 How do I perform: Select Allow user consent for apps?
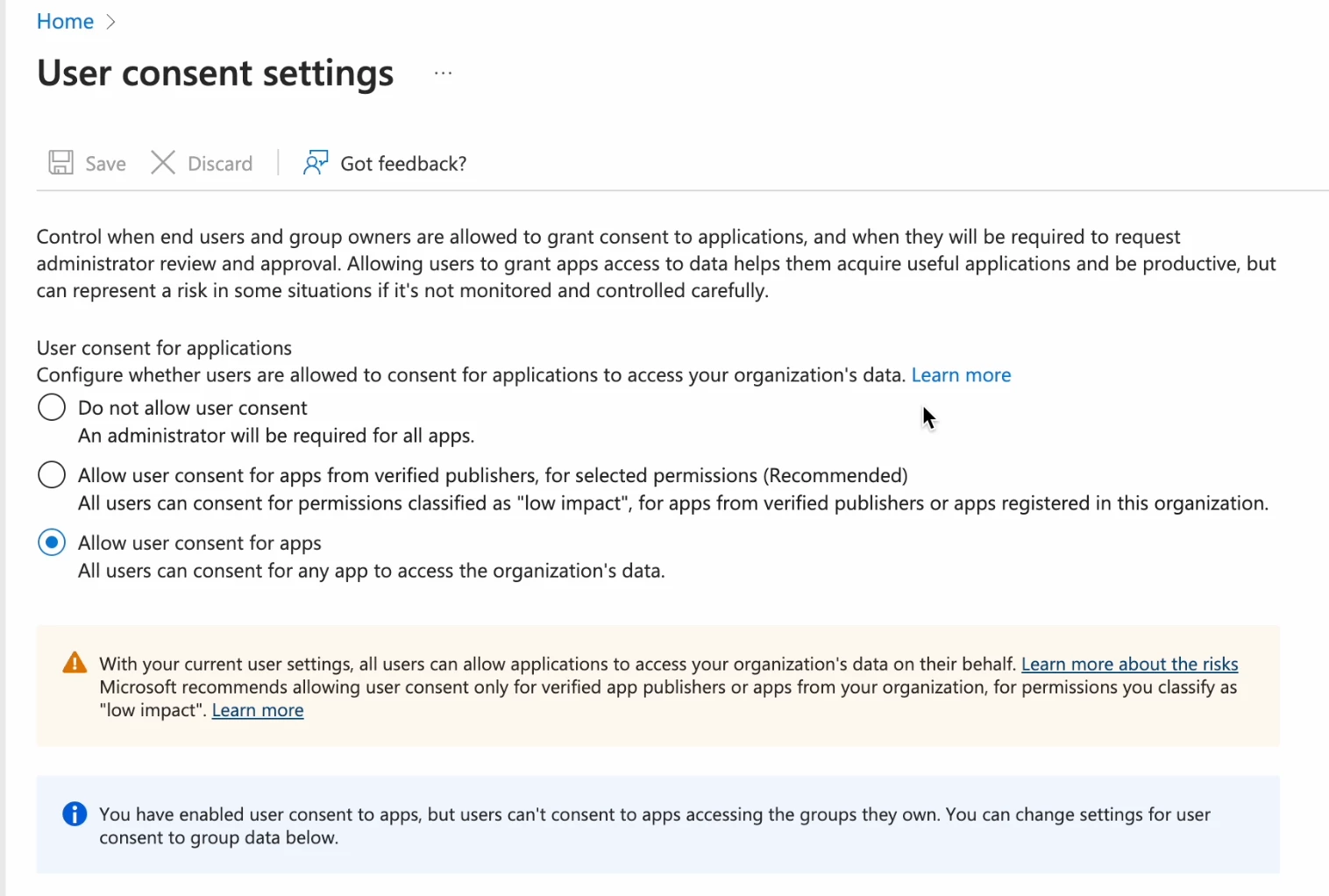pos(52,543)
